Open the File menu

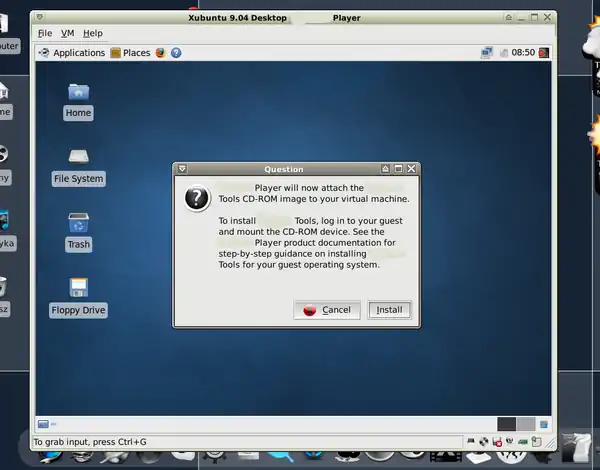coord(44,33)
